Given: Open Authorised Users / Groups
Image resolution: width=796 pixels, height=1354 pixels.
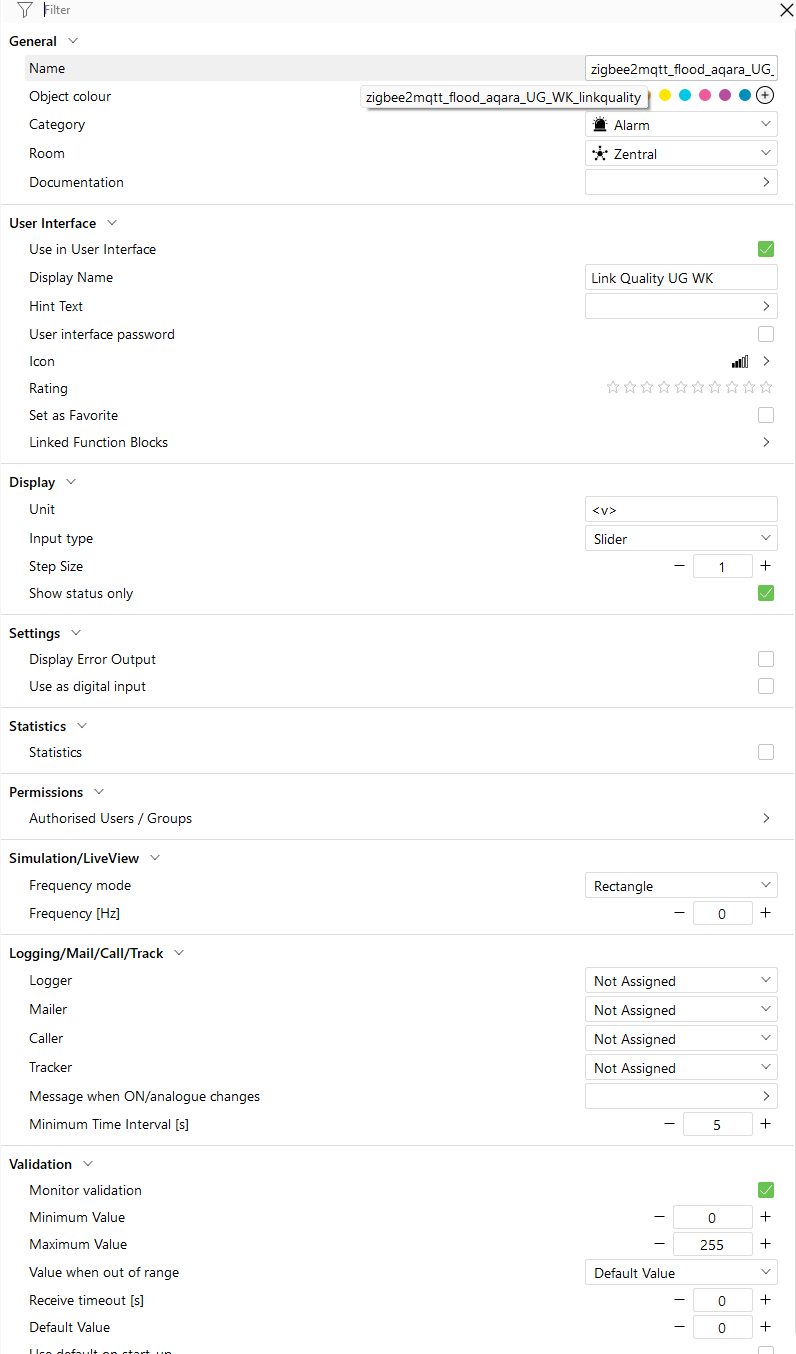Looking at the screenshot, I should coord(766,818).
